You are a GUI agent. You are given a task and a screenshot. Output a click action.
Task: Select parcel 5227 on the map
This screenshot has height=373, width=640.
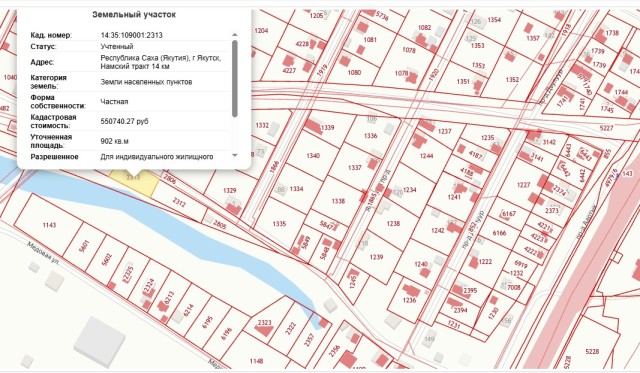click(x=607, y=128)
